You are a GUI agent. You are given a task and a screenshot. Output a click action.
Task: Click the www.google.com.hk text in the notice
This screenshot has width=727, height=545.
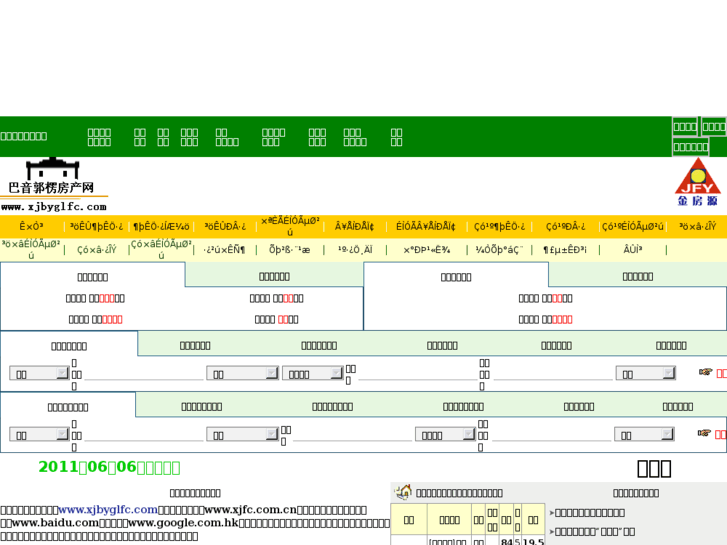tap(183, 523)
